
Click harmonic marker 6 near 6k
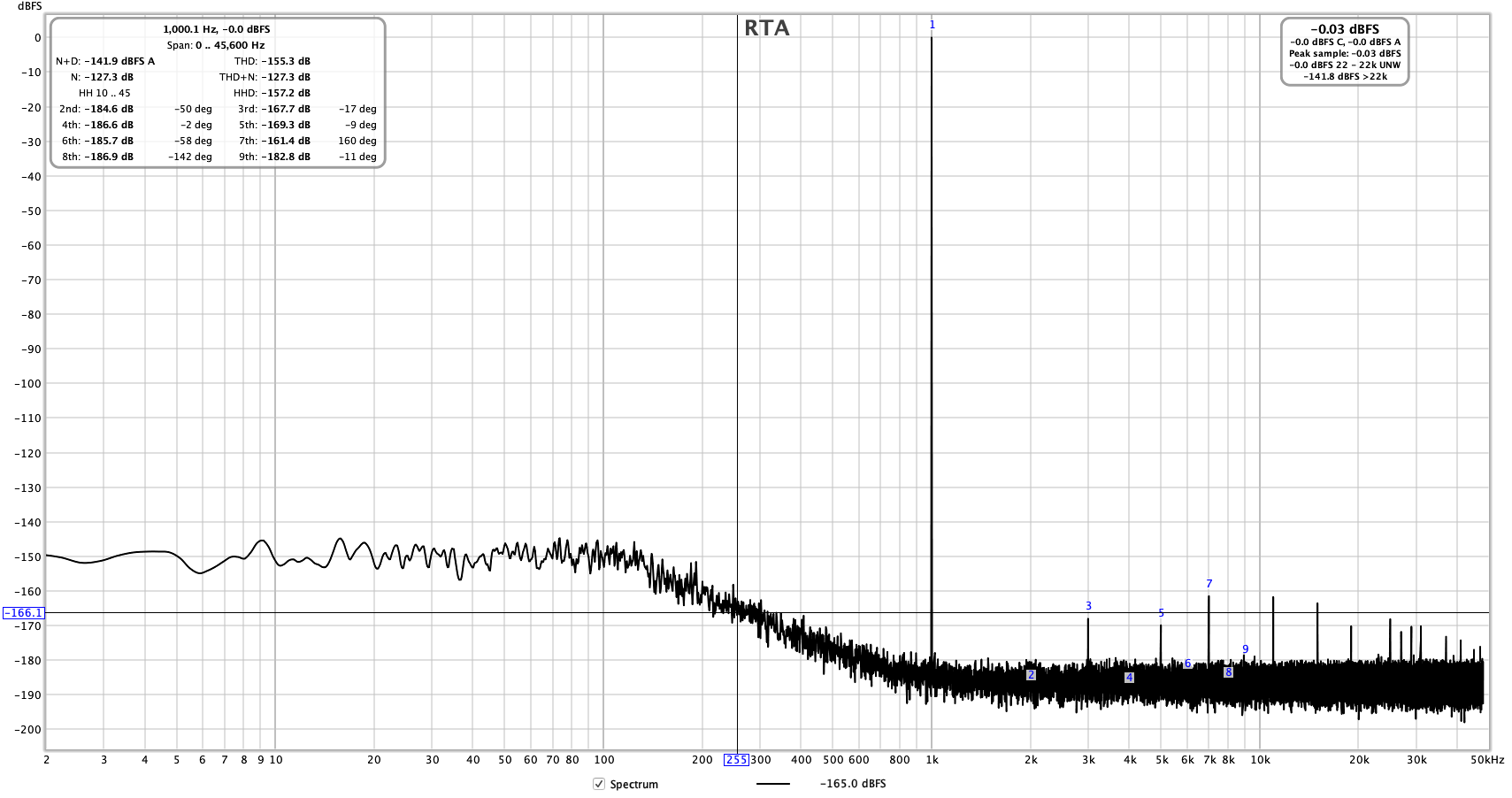1187,664
